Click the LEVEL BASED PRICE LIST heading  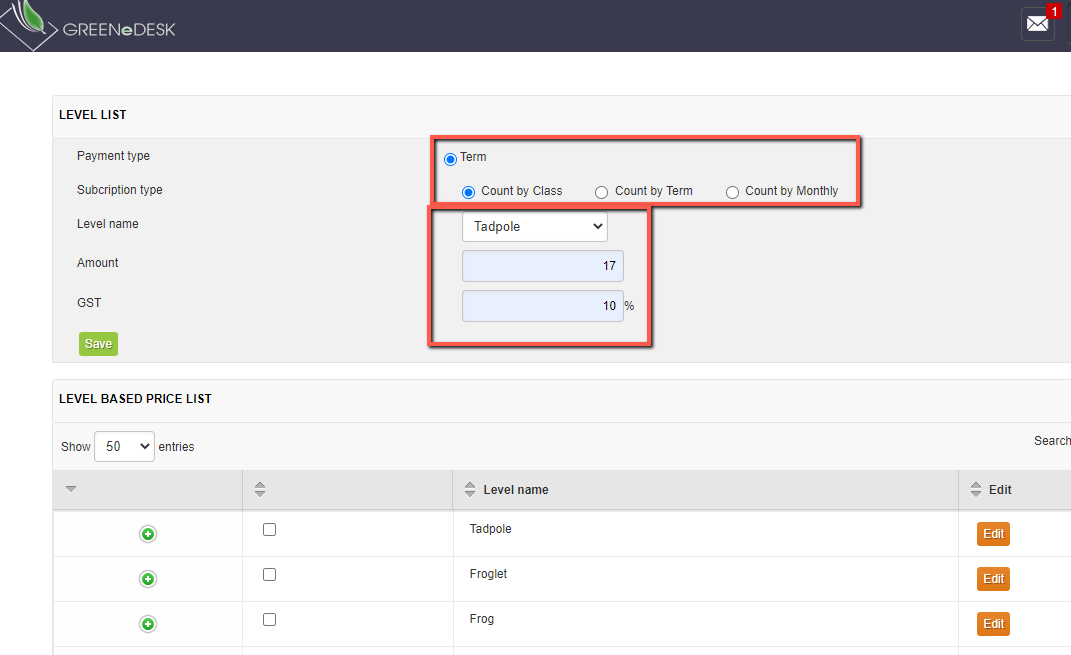tap(135, 399)
